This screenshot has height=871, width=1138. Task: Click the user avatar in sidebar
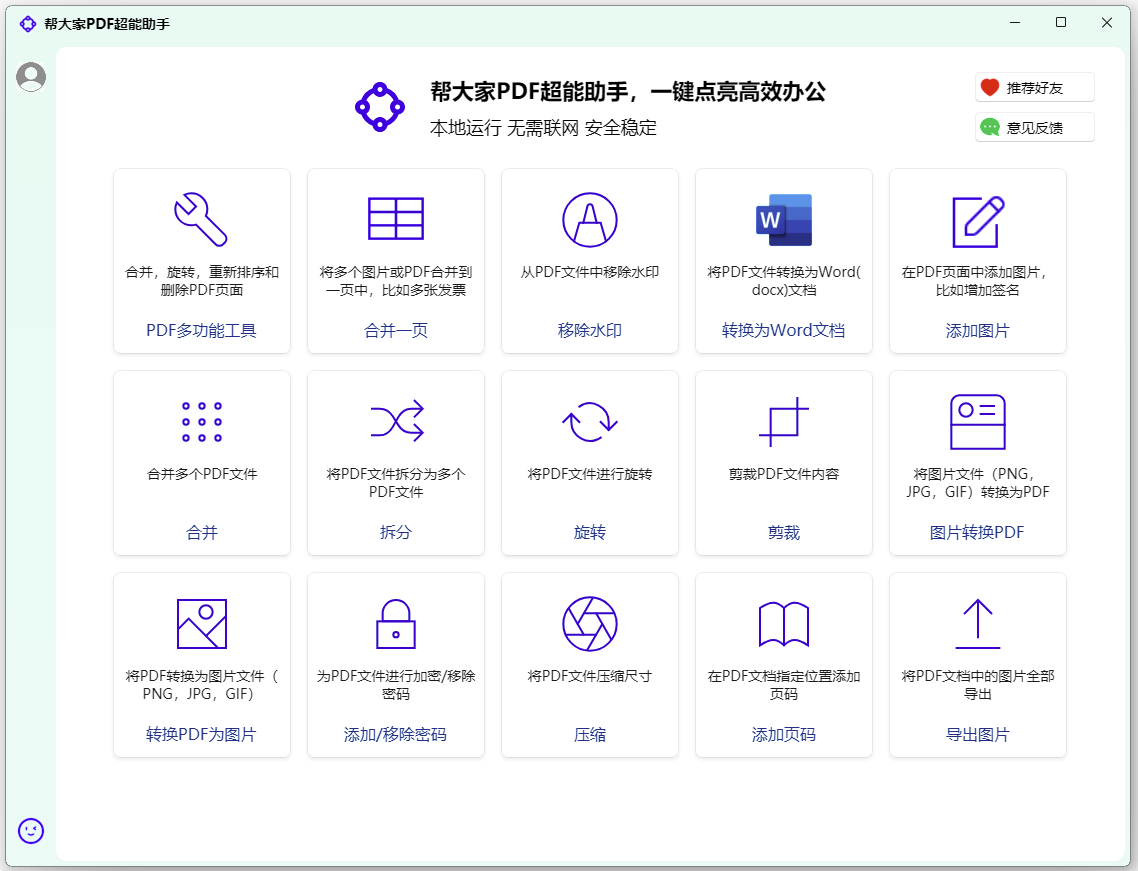pos(31,77)
